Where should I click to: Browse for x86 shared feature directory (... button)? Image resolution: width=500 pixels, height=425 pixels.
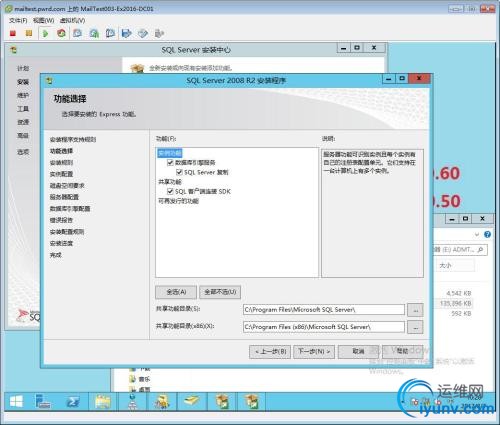click(415, 327)
